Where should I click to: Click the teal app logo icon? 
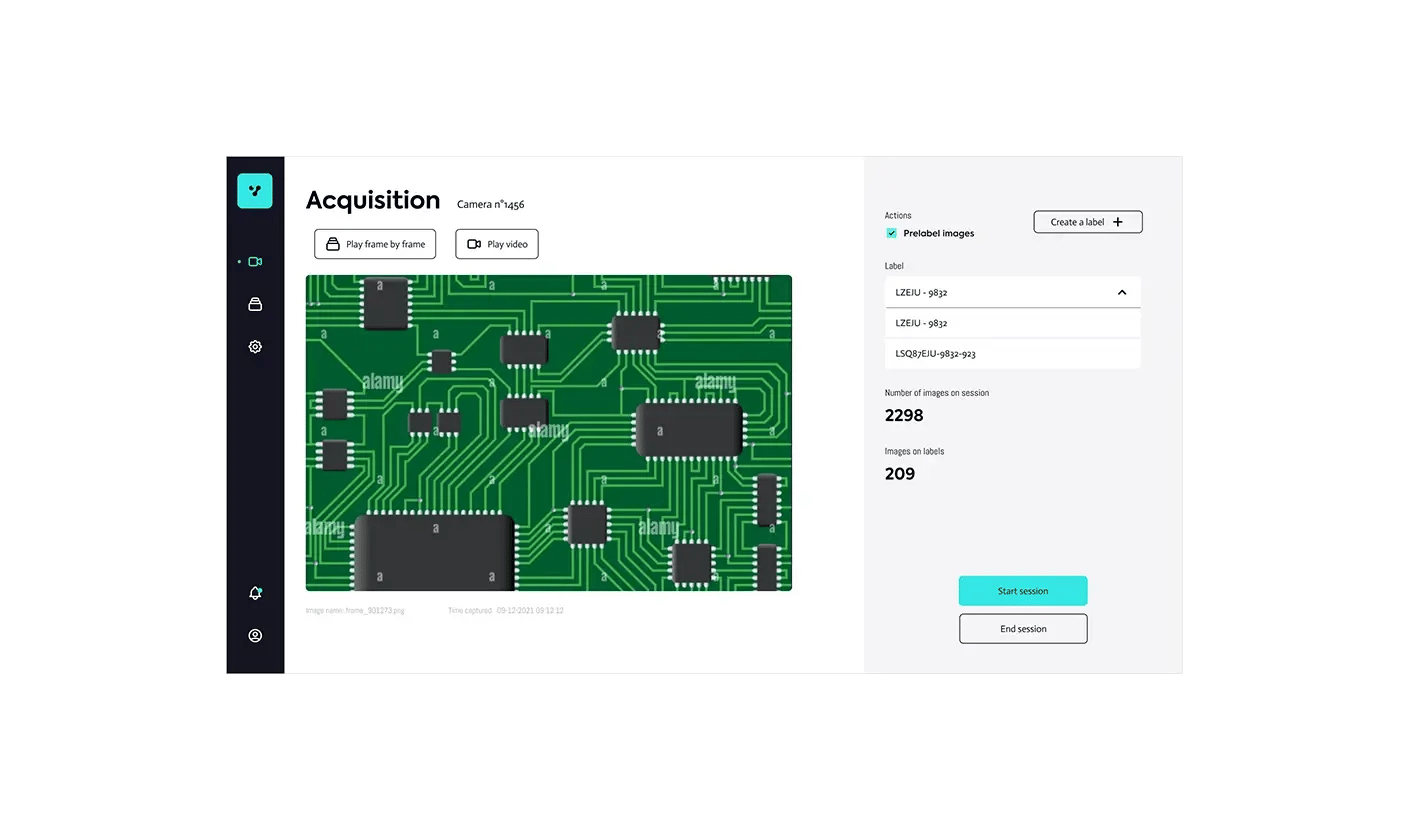254,190
